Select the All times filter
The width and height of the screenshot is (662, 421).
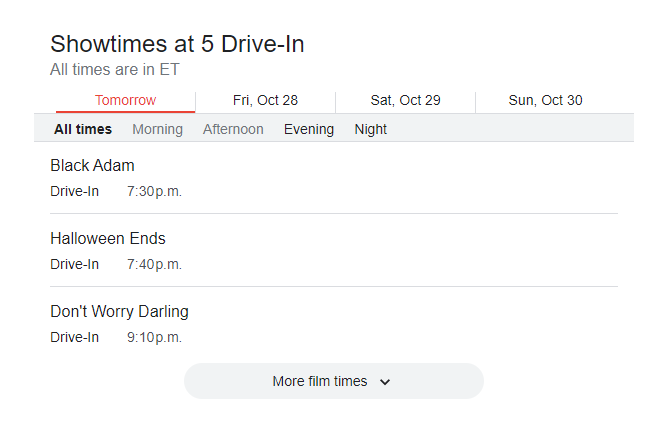pos(83,129)
